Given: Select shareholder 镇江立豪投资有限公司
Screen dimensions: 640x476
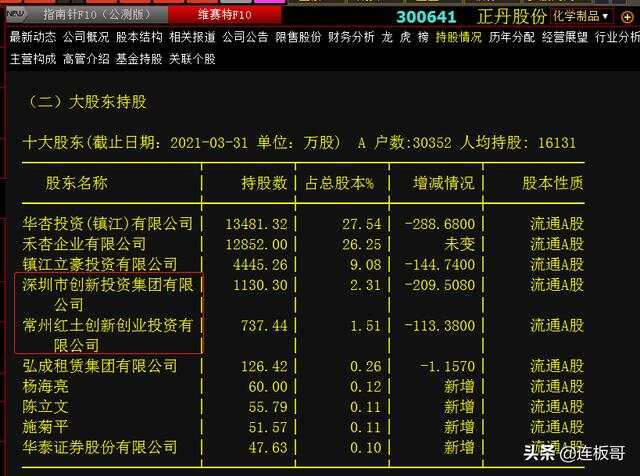Looking at the screenshot, I should (100, 265).
